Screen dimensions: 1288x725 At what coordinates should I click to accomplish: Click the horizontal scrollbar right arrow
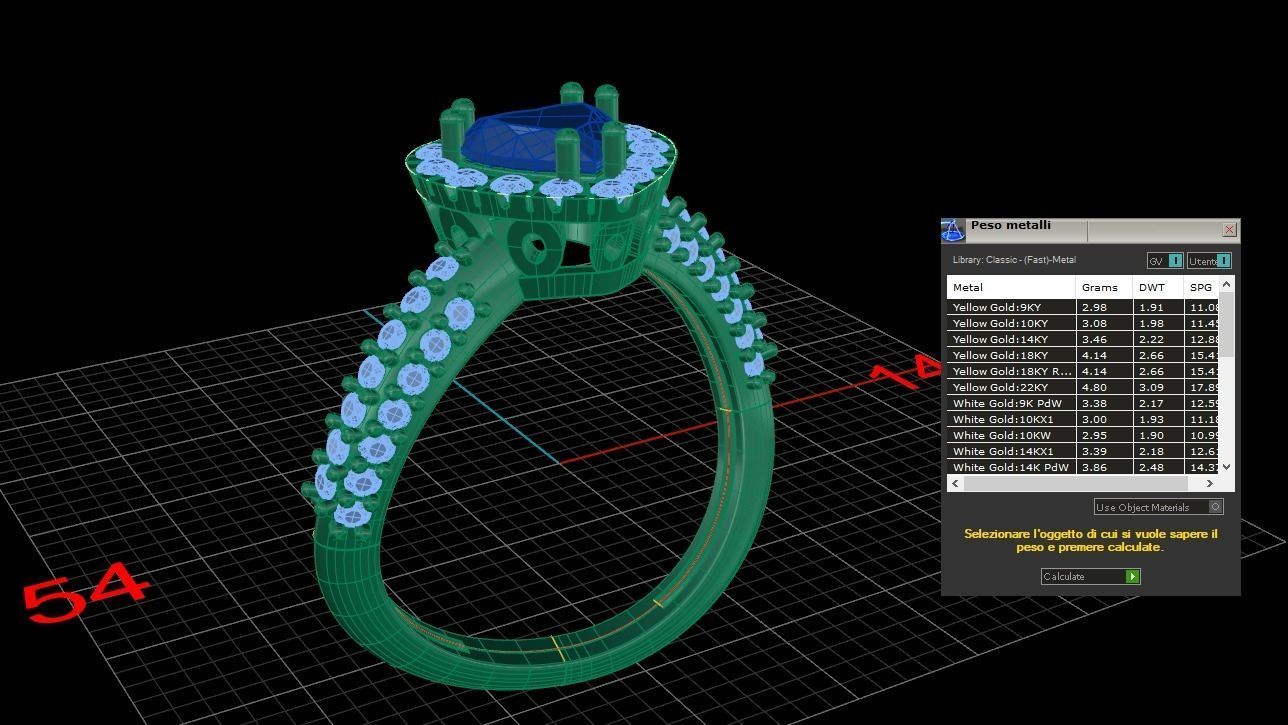[1210, 483]
